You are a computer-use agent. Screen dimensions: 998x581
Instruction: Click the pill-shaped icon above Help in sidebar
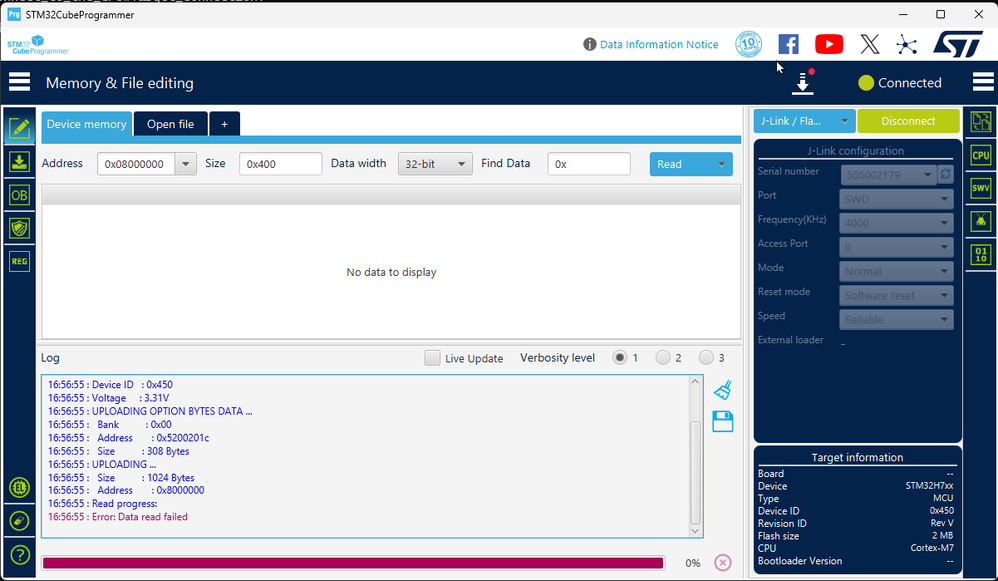click(19, 521)
